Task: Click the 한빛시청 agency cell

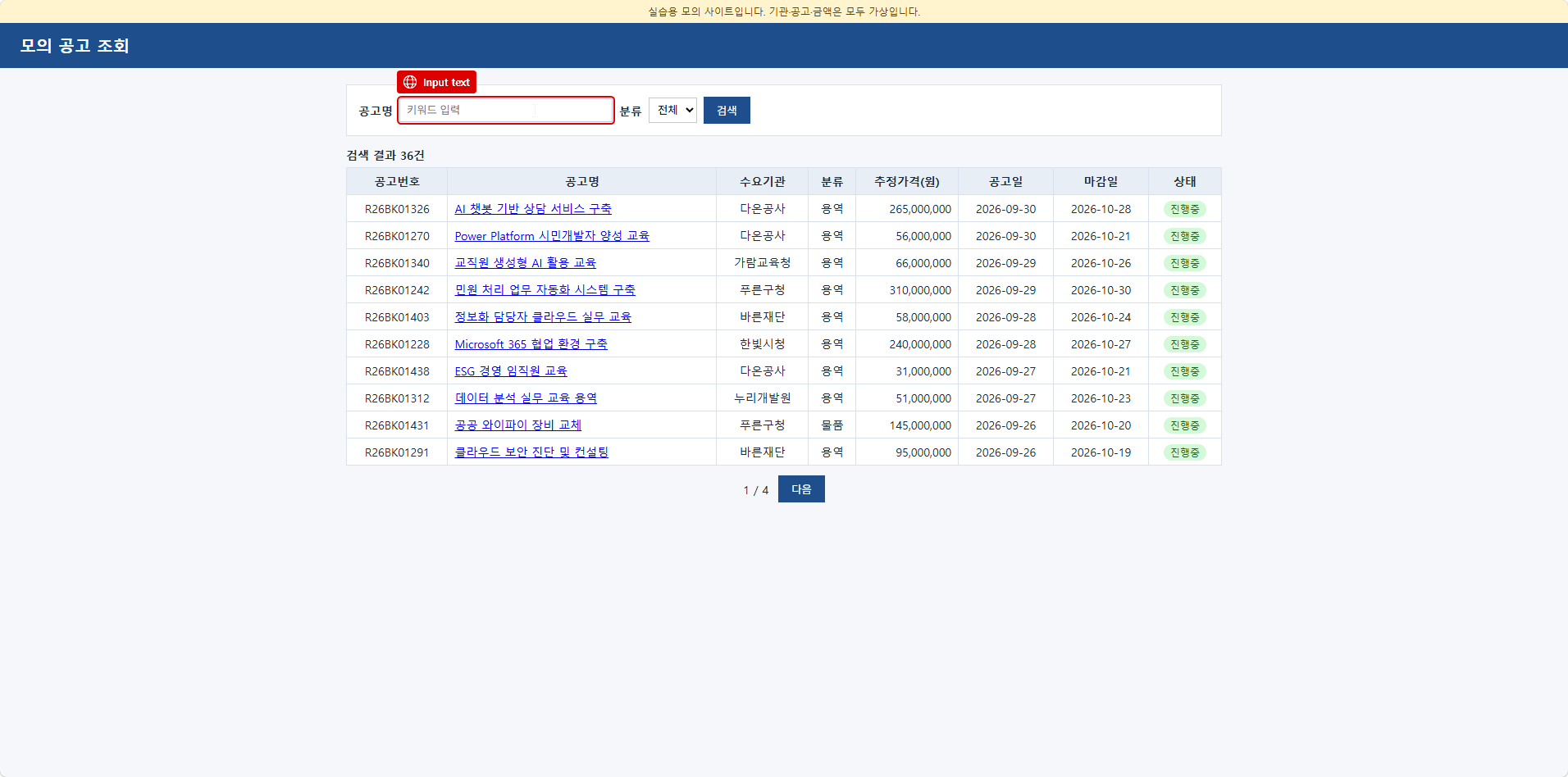Action: coord(763,344)
